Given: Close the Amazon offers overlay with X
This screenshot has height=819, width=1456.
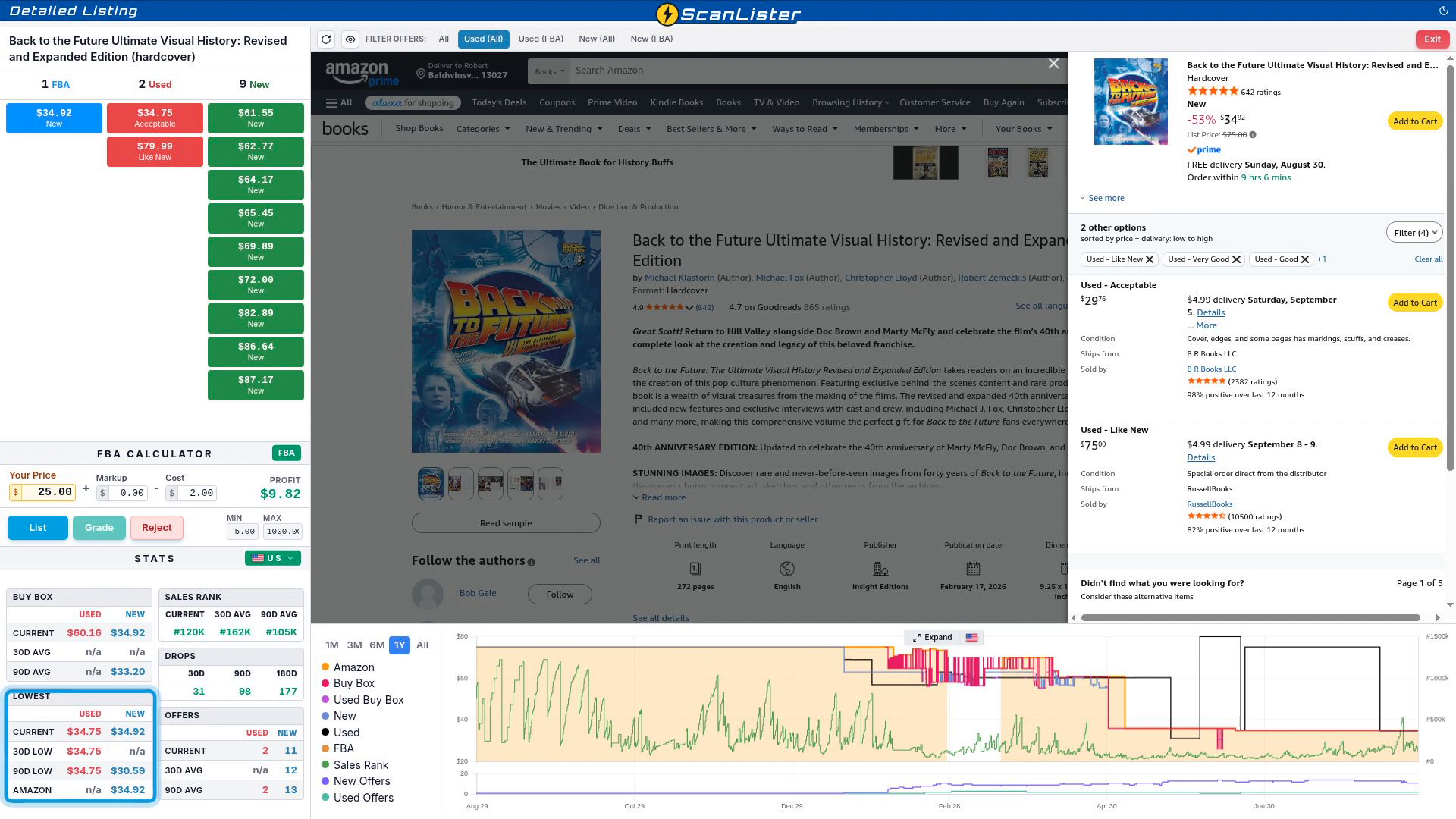Looking at the screenshot, I should (1053, 64).
